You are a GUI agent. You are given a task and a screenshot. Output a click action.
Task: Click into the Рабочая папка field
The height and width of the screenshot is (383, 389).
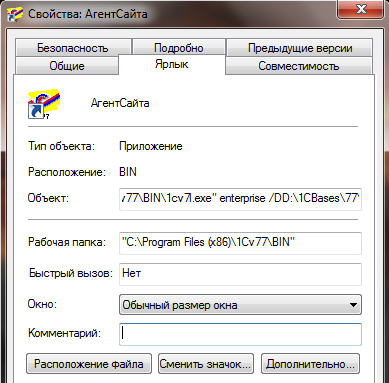[x=240, y=243]
